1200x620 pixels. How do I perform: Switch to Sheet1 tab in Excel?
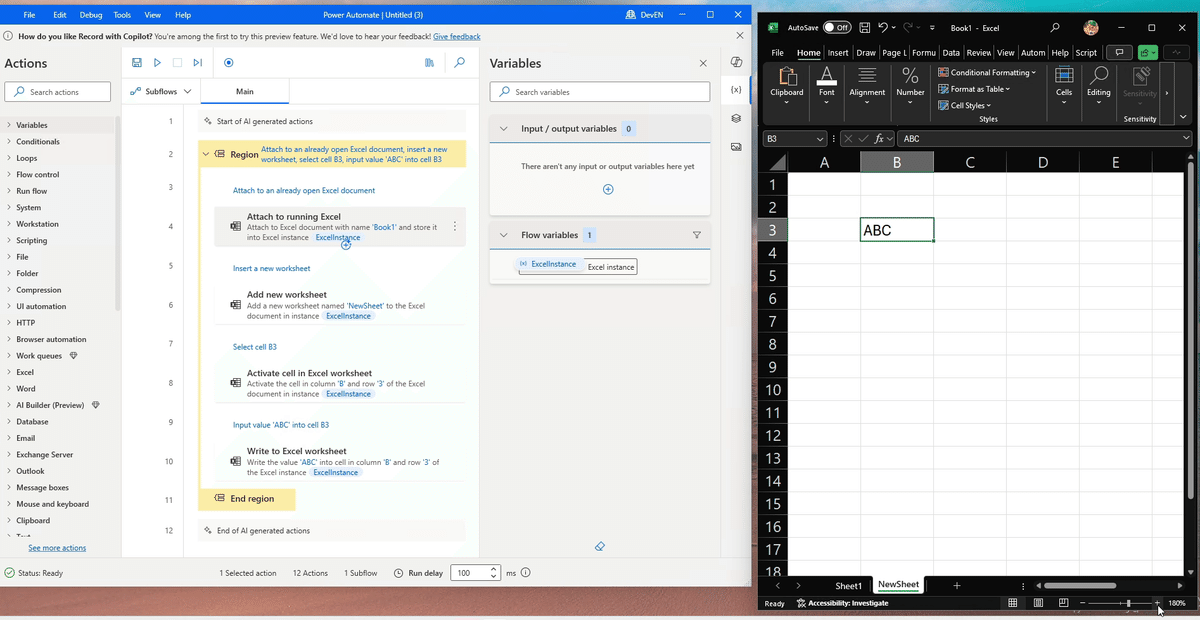848,585
